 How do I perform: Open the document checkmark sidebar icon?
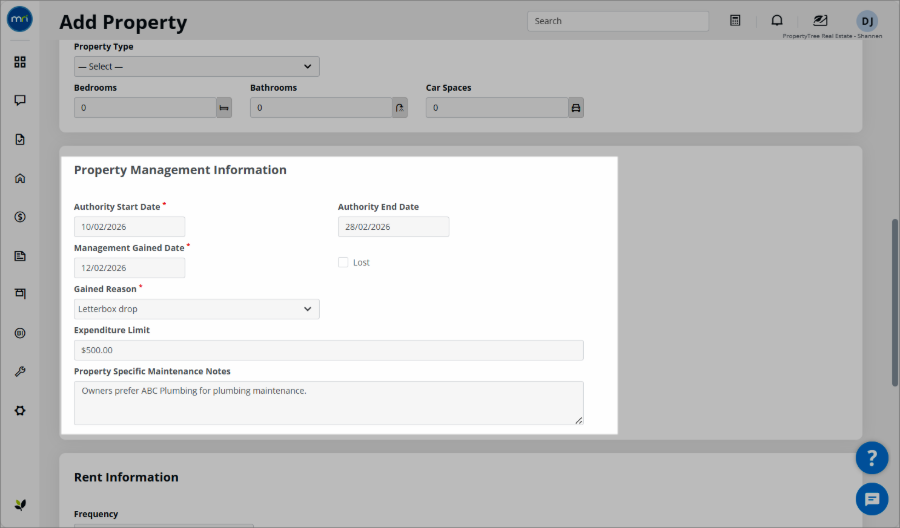pos(20,139)
